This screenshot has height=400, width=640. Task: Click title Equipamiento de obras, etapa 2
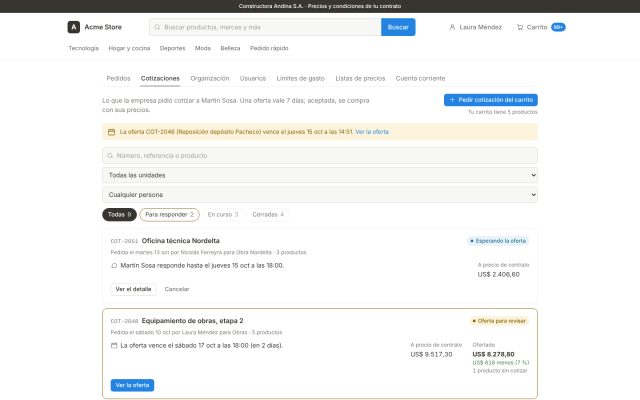[192, 321]
